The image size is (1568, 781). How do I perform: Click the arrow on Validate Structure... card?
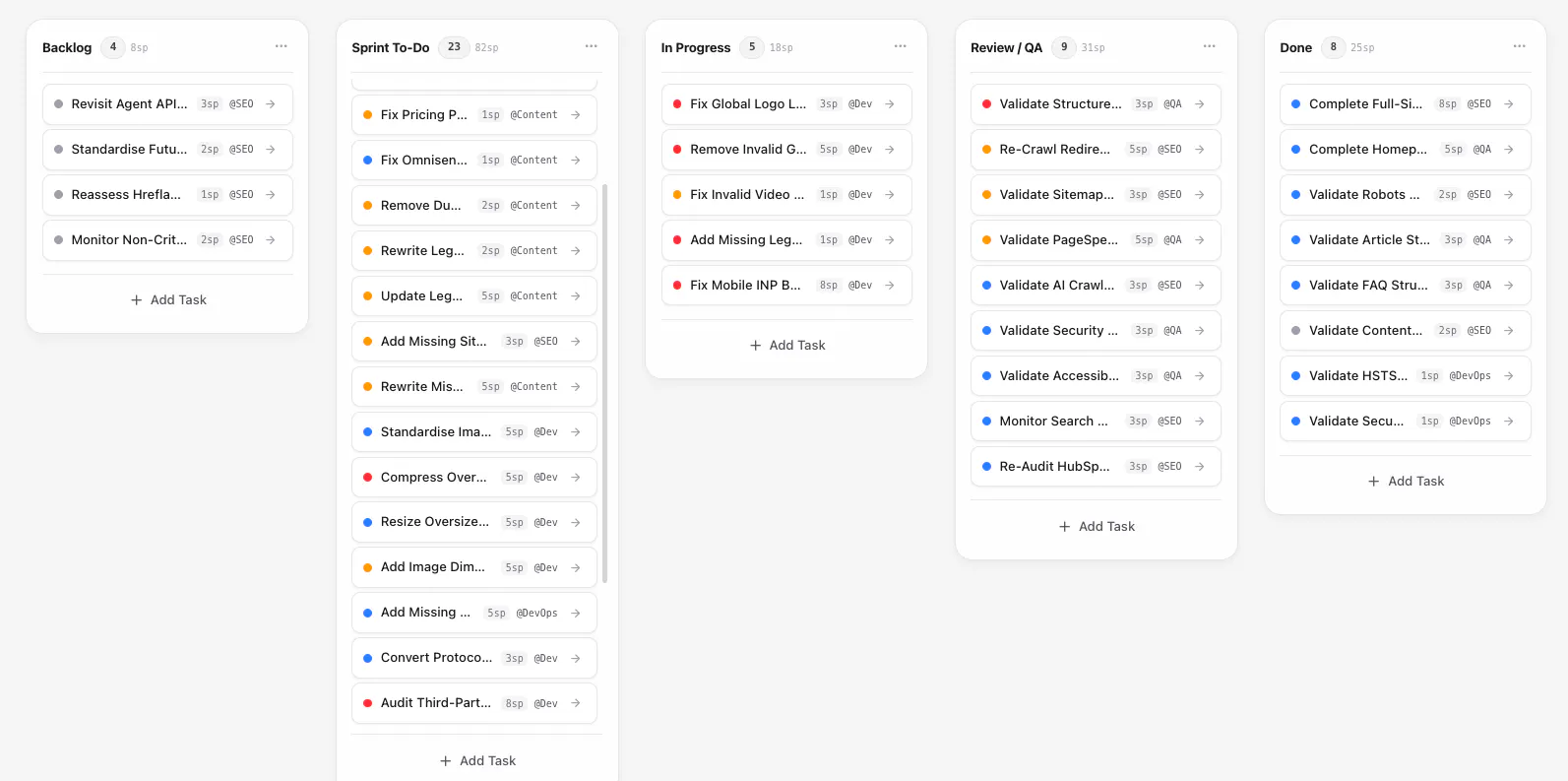click(1200, 104)
